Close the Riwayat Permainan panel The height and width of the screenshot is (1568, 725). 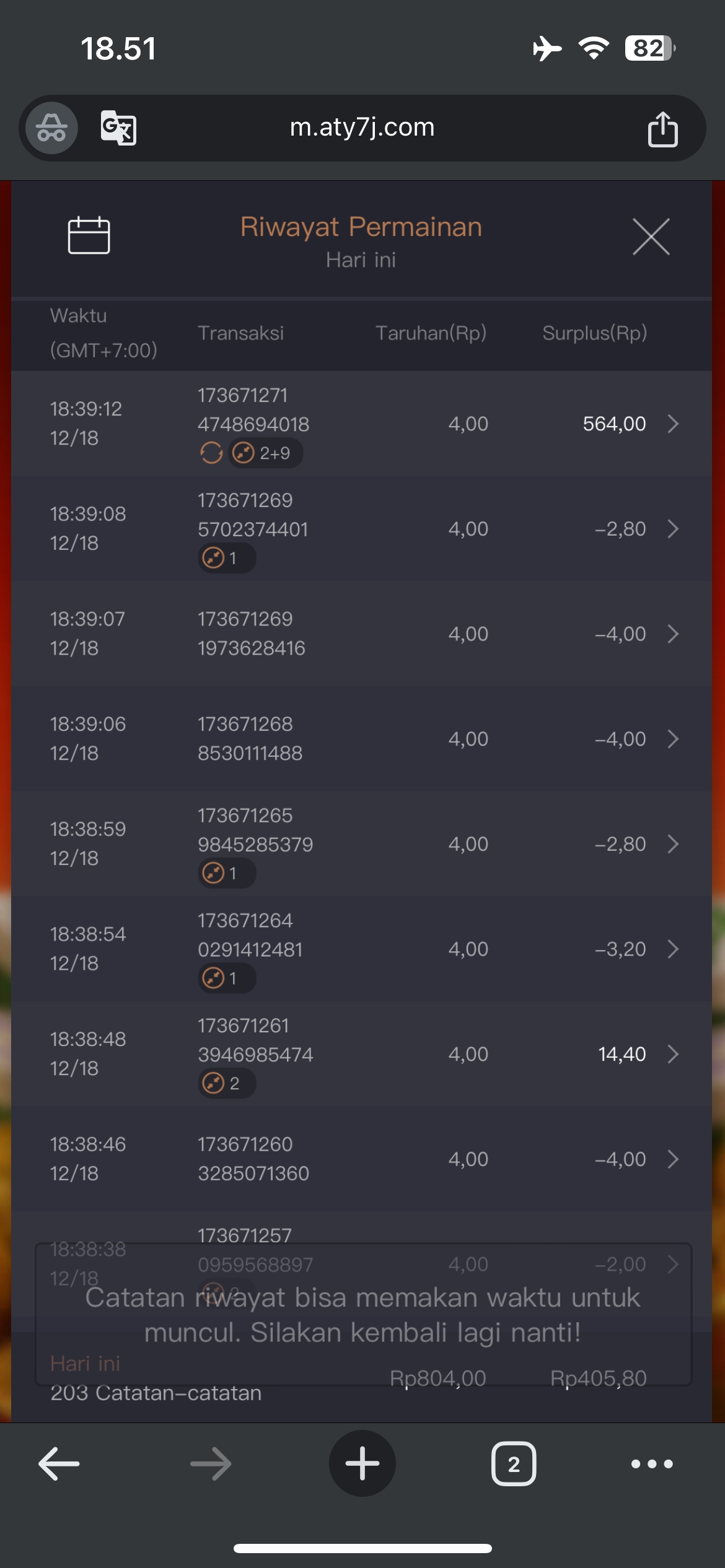click(x=651, y=237)
